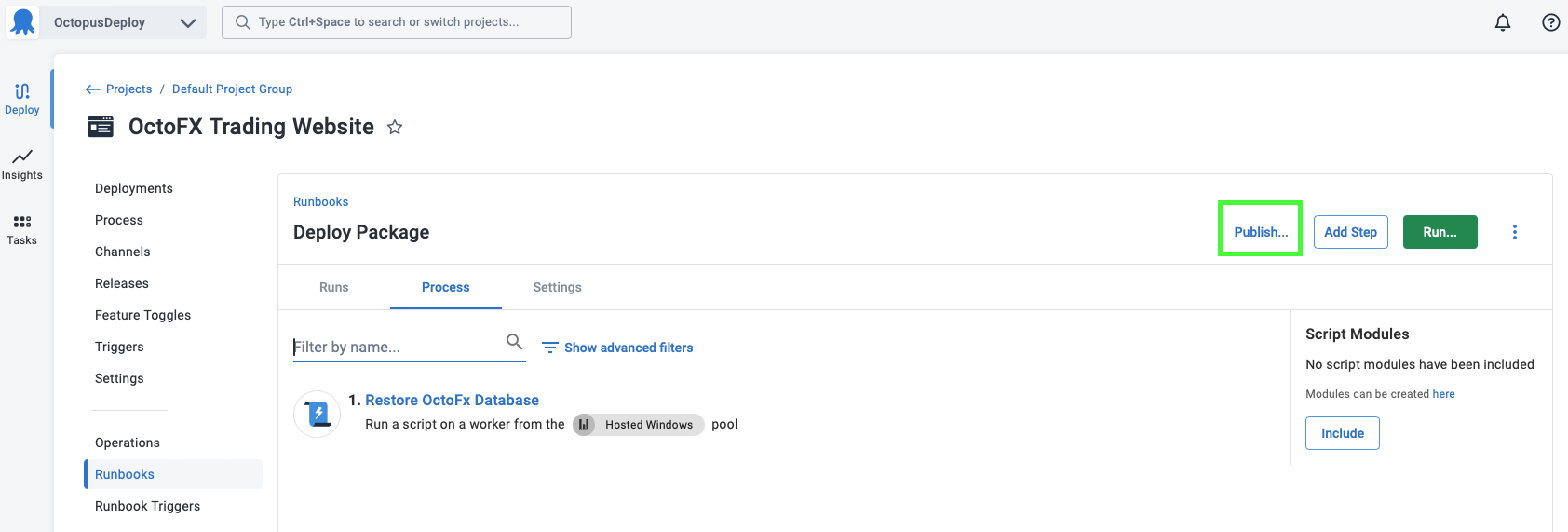1568x532 pixels.
Task: Open Operations in project menu
Action: point(128,443)
